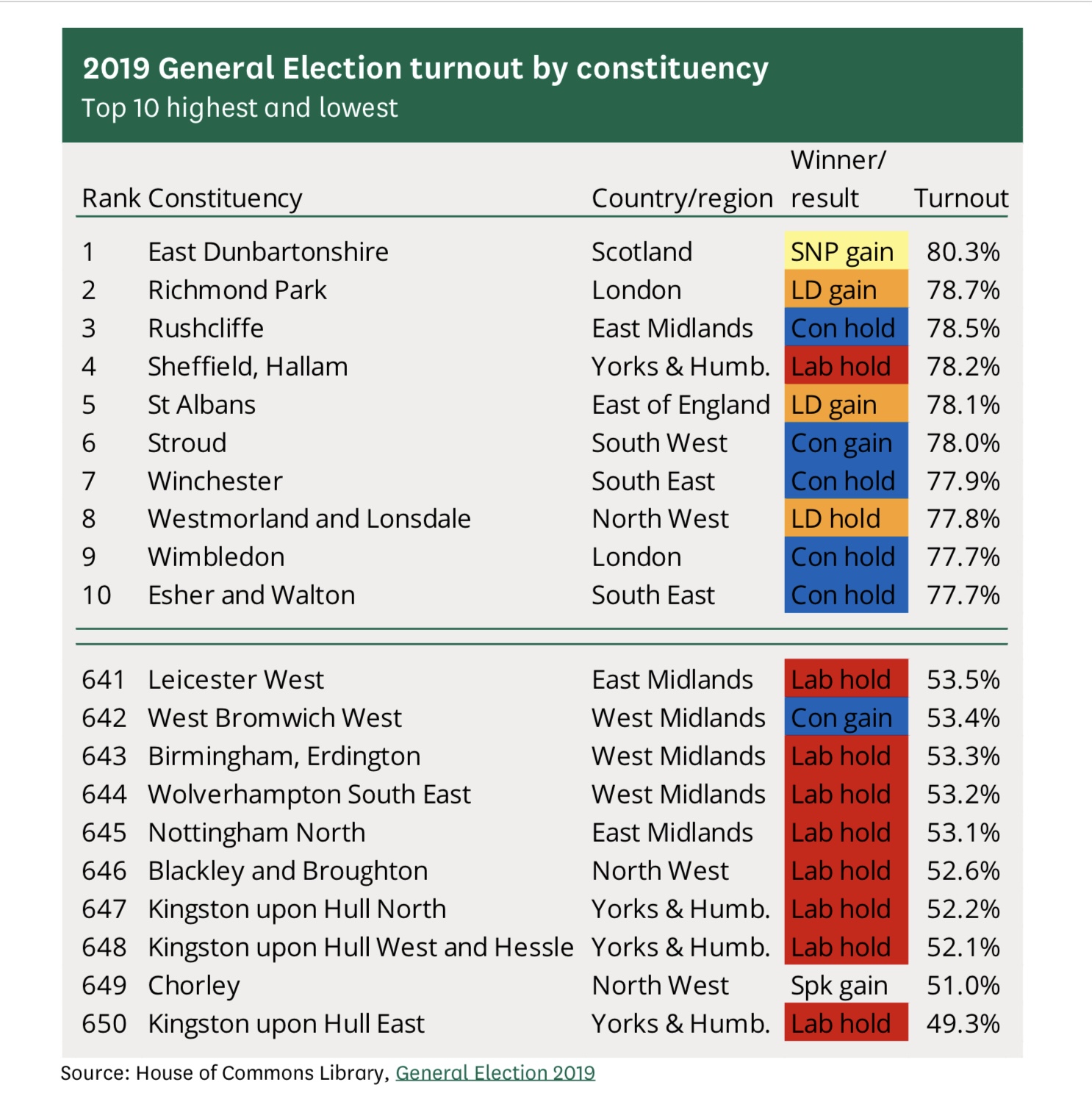
Task: Select the 80.3% turnout value
Action: coord(963,251)
